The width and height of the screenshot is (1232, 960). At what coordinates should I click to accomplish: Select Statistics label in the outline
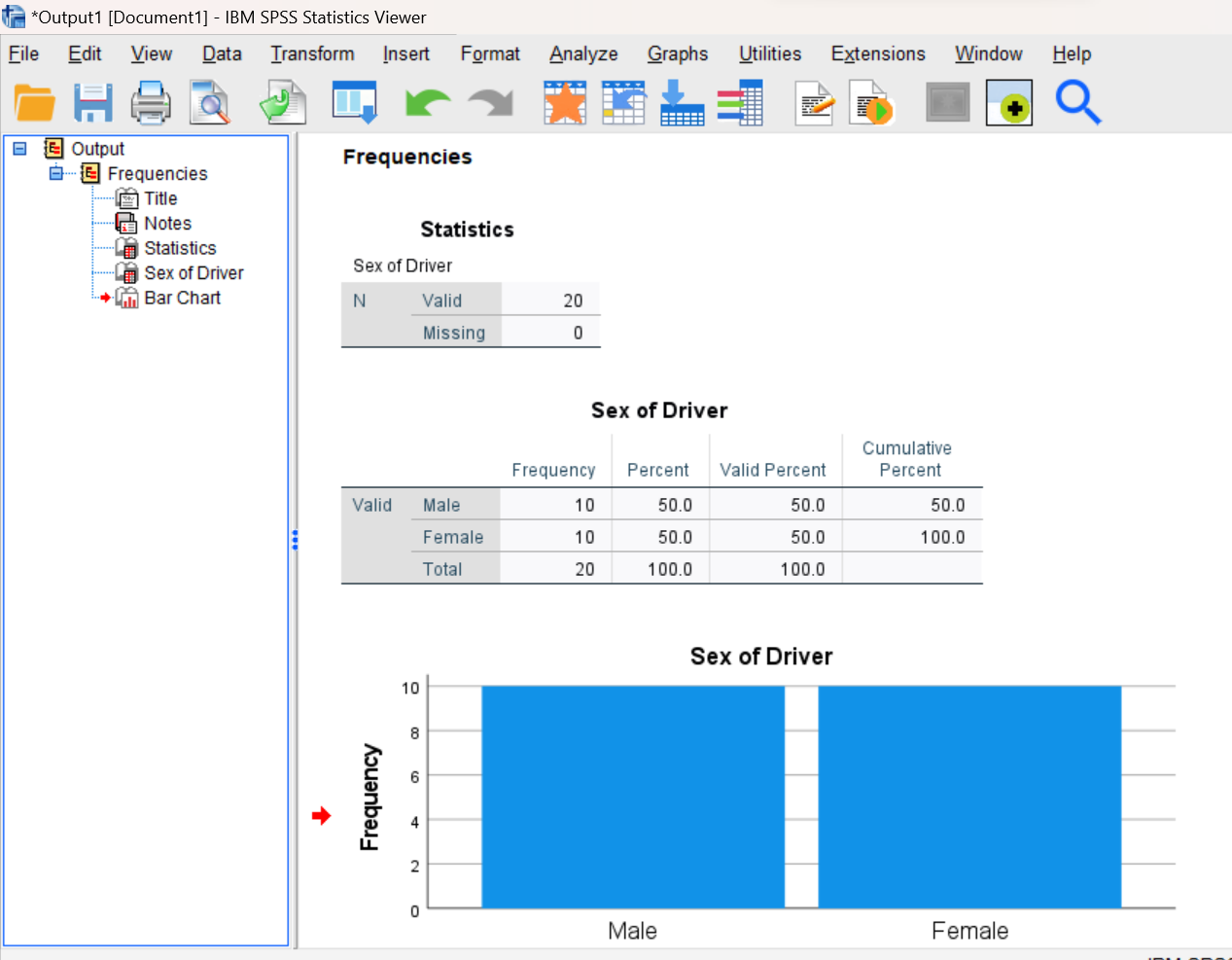181,248
